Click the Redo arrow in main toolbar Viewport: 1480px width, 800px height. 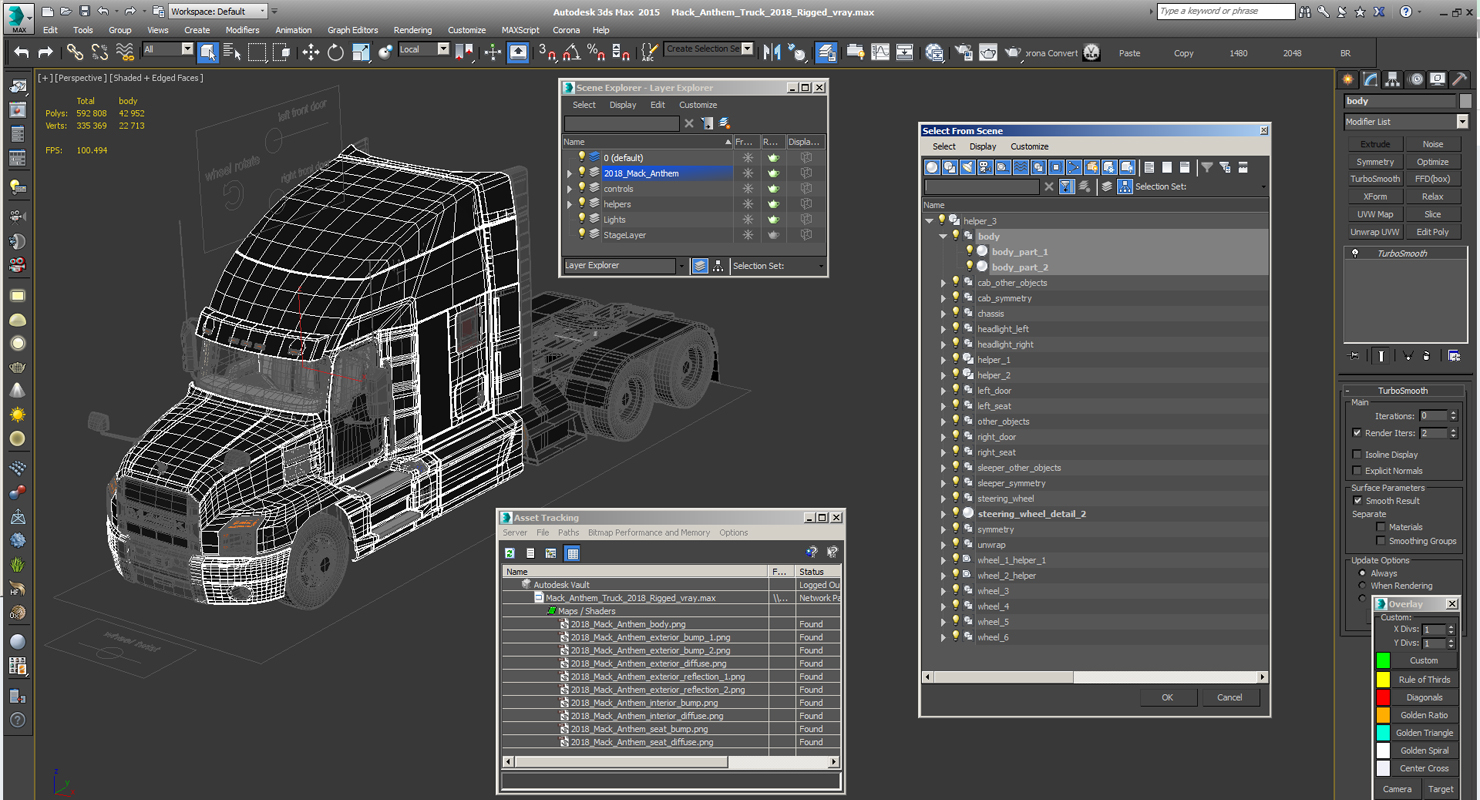click(45, 52)
